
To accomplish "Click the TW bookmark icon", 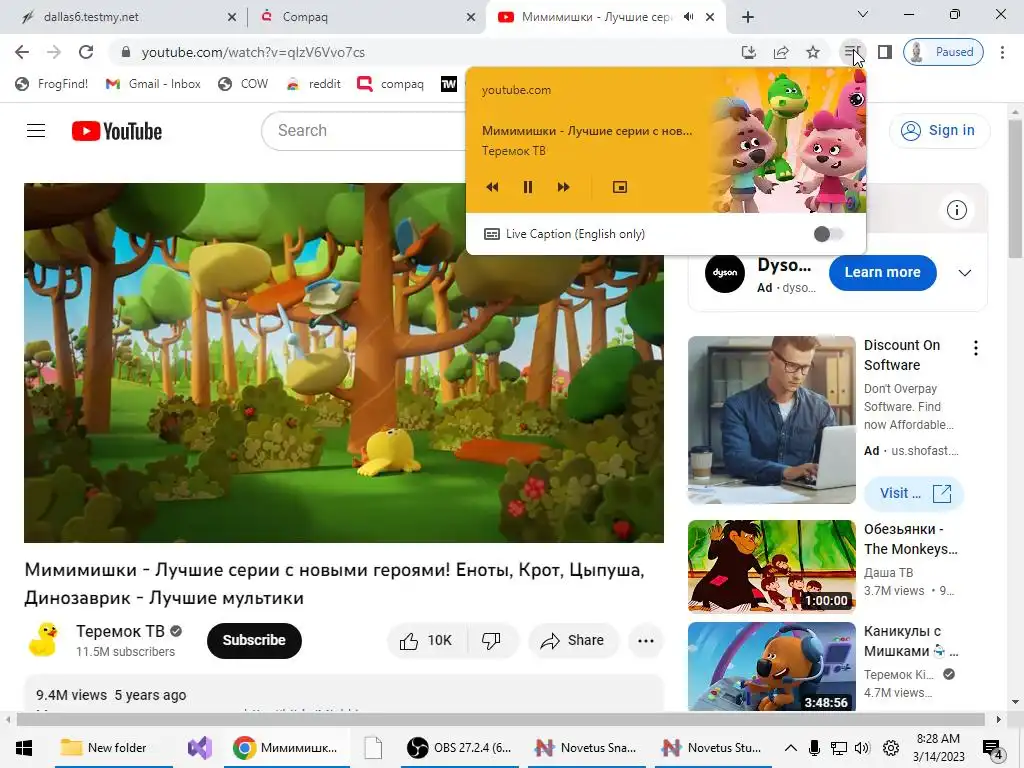I will [x=449, y=84].
